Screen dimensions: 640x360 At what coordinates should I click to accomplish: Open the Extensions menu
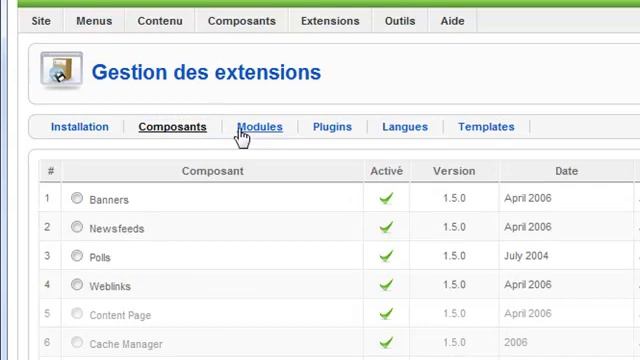(x=330, y=21)
